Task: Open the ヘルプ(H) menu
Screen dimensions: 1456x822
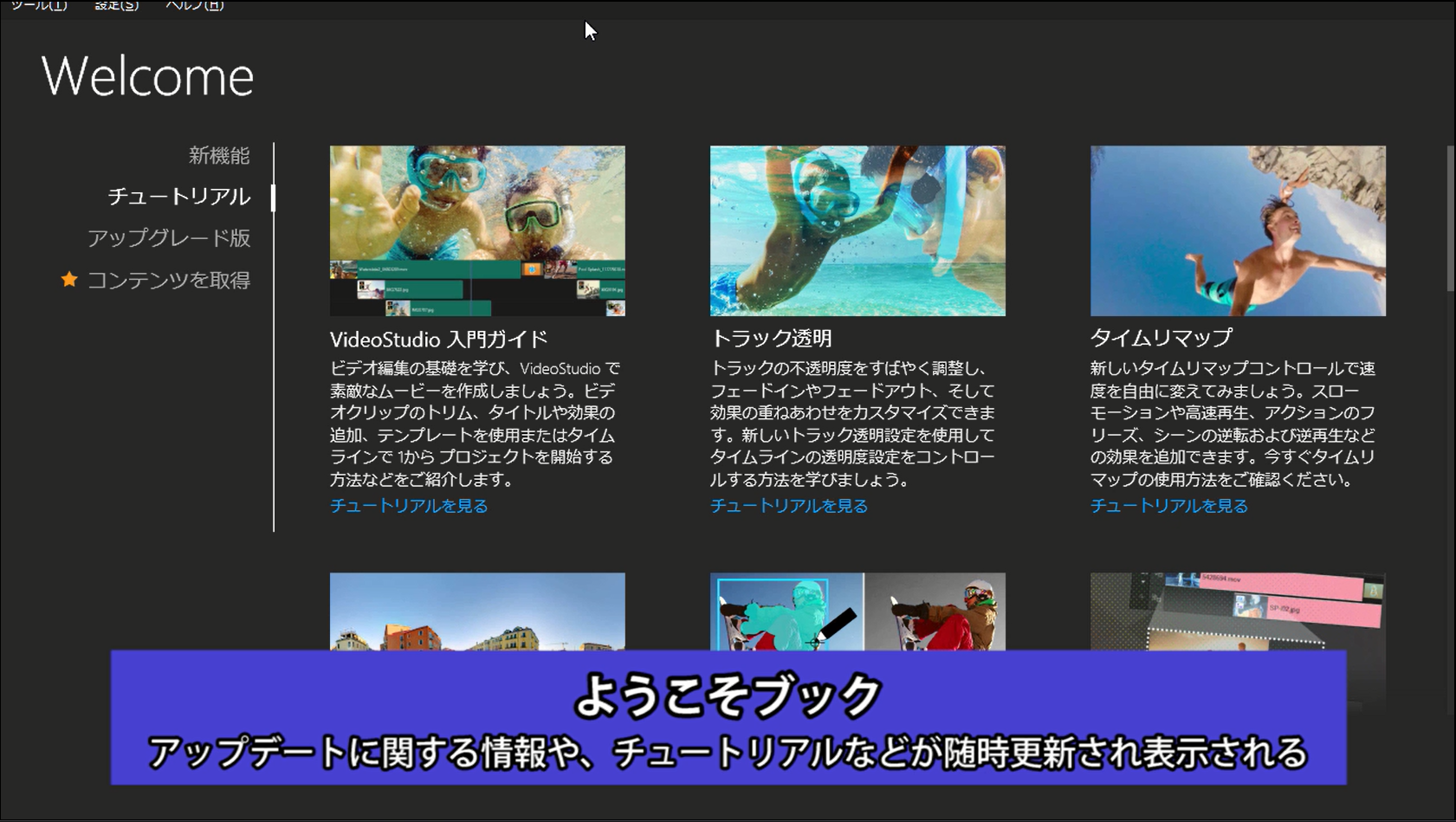Action: [195, 5]
